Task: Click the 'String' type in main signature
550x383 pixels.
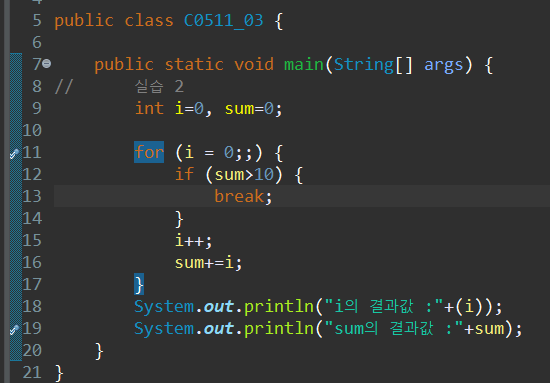Action: tap(364, 65)
